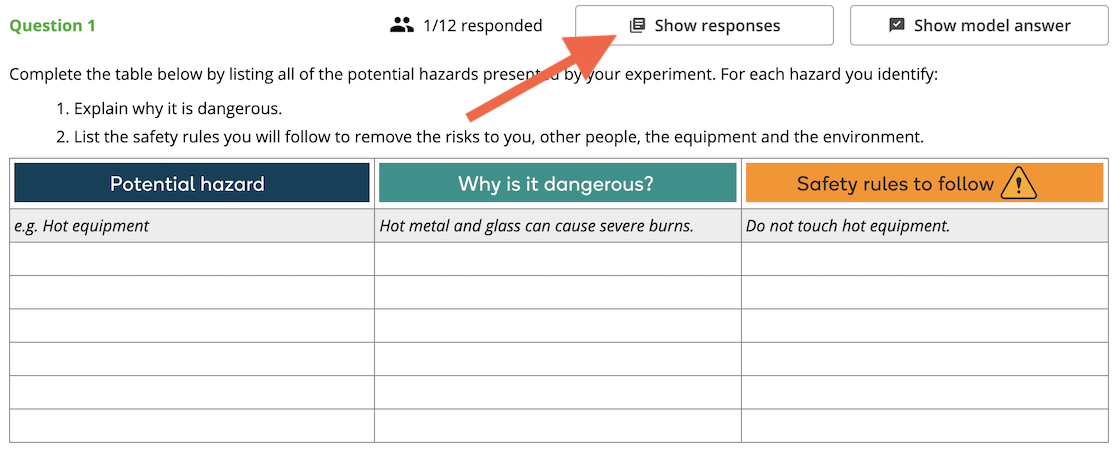This screenshot has width=1120, height=455.
Task: Select the 'e.g. Hot equipment' example cell
Action: click(x=192, y=226)
